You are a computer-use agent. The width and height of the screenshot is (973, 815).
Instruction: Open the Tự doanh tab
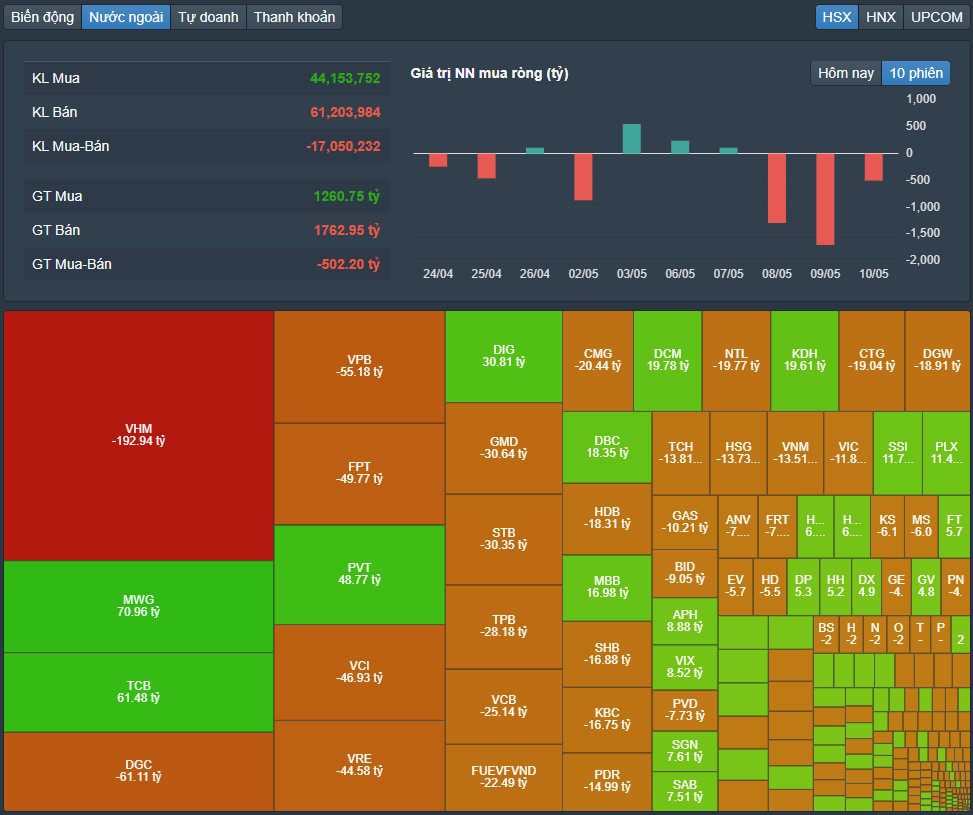pos(208,17)
